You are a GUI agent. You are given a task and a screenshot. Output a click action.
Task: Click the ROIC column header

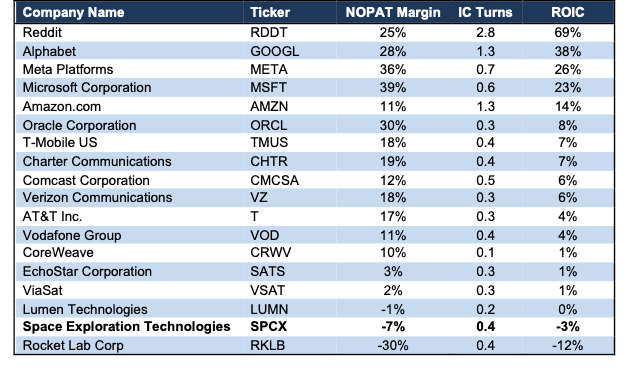point(567,12)
